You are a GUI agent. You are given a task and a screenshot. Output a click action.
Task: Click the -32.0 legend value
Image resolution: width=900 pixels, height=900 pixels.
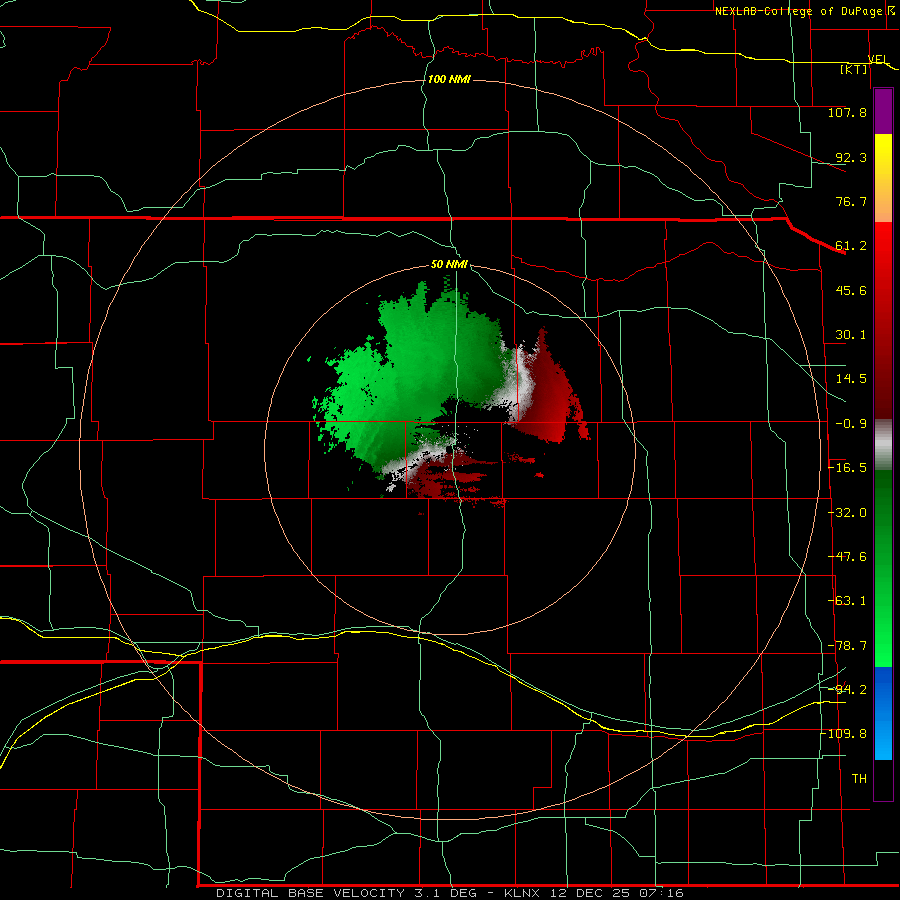point(847,513)
